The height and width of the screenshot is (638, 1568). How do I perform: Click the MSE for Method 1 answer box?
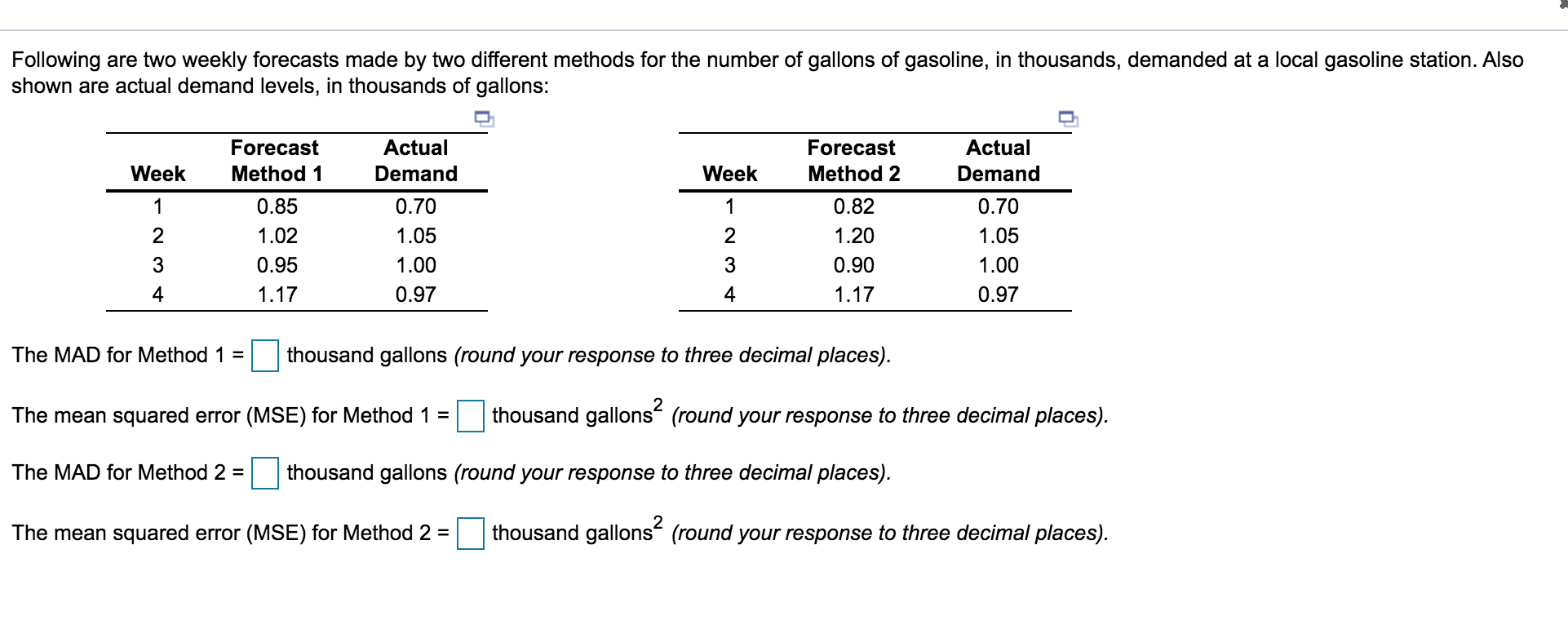[471, 415]
